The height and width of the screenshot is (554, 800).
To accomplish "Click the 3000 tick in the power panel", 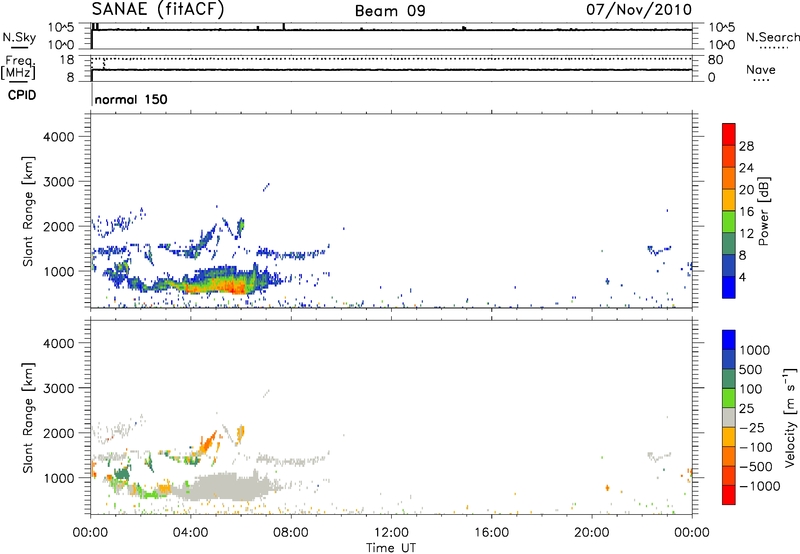I will click(59, 182).
